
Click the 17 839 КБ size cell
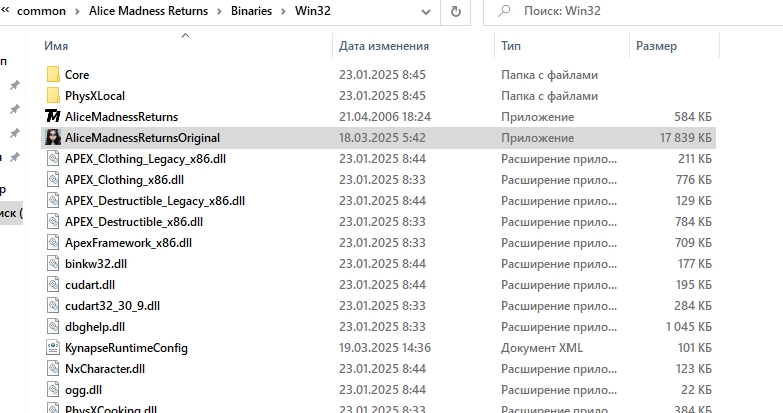tap(686, 138)
